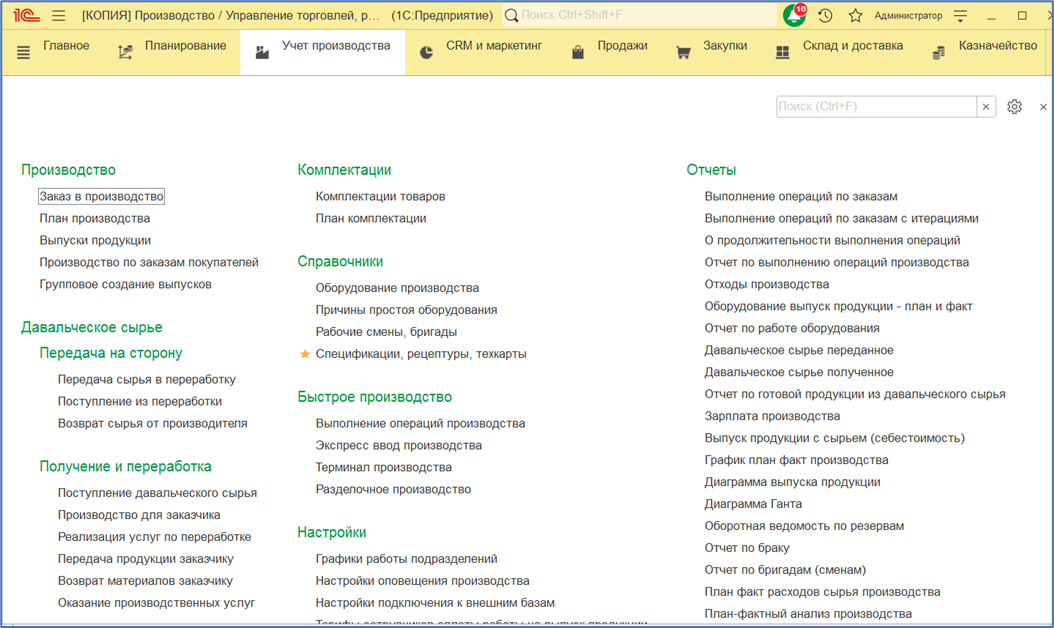Click the global search field in title bar
Image resolution: width=1054 pixels, height=628 pixels.
tap(640, 16)
